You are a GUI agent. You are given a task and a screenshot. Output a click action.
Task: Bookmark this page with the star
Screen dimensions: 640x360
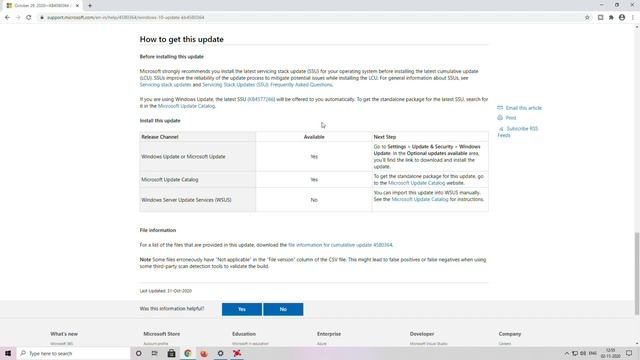(587, 18)
